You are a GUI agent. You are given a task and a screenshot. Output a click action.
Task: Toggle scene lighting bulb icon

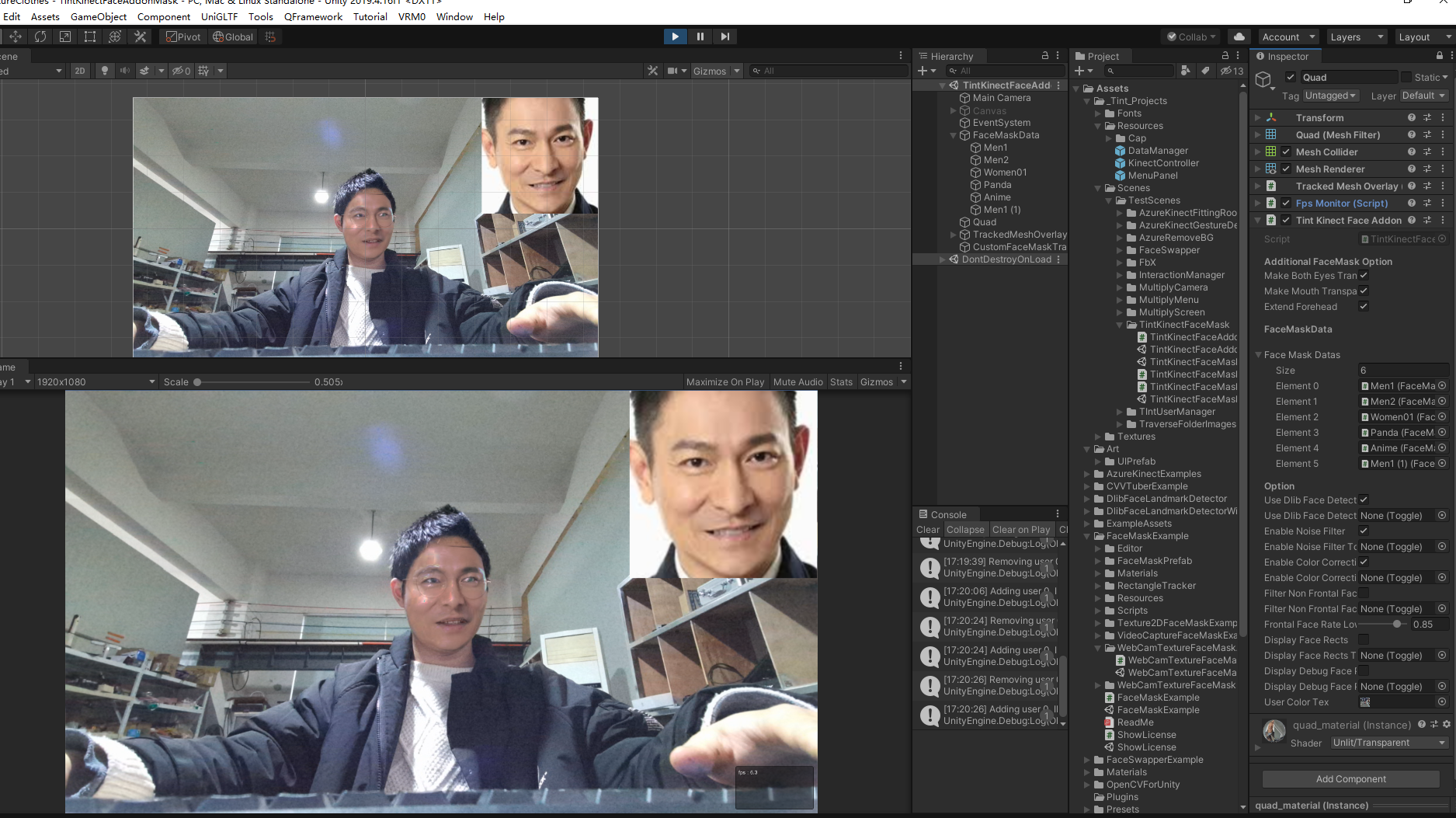point(104,71)
